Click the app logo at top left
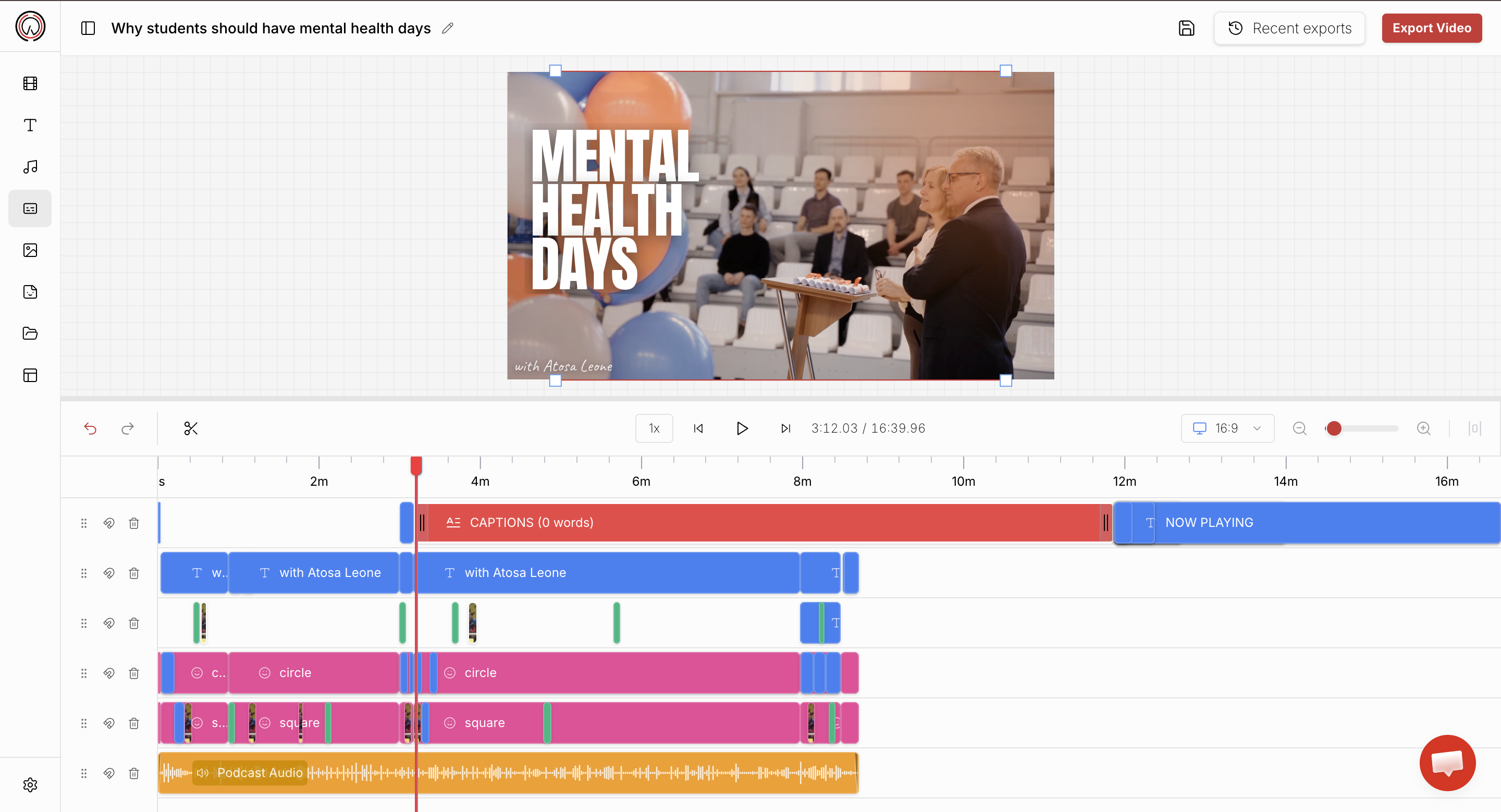 pos(30,26)
